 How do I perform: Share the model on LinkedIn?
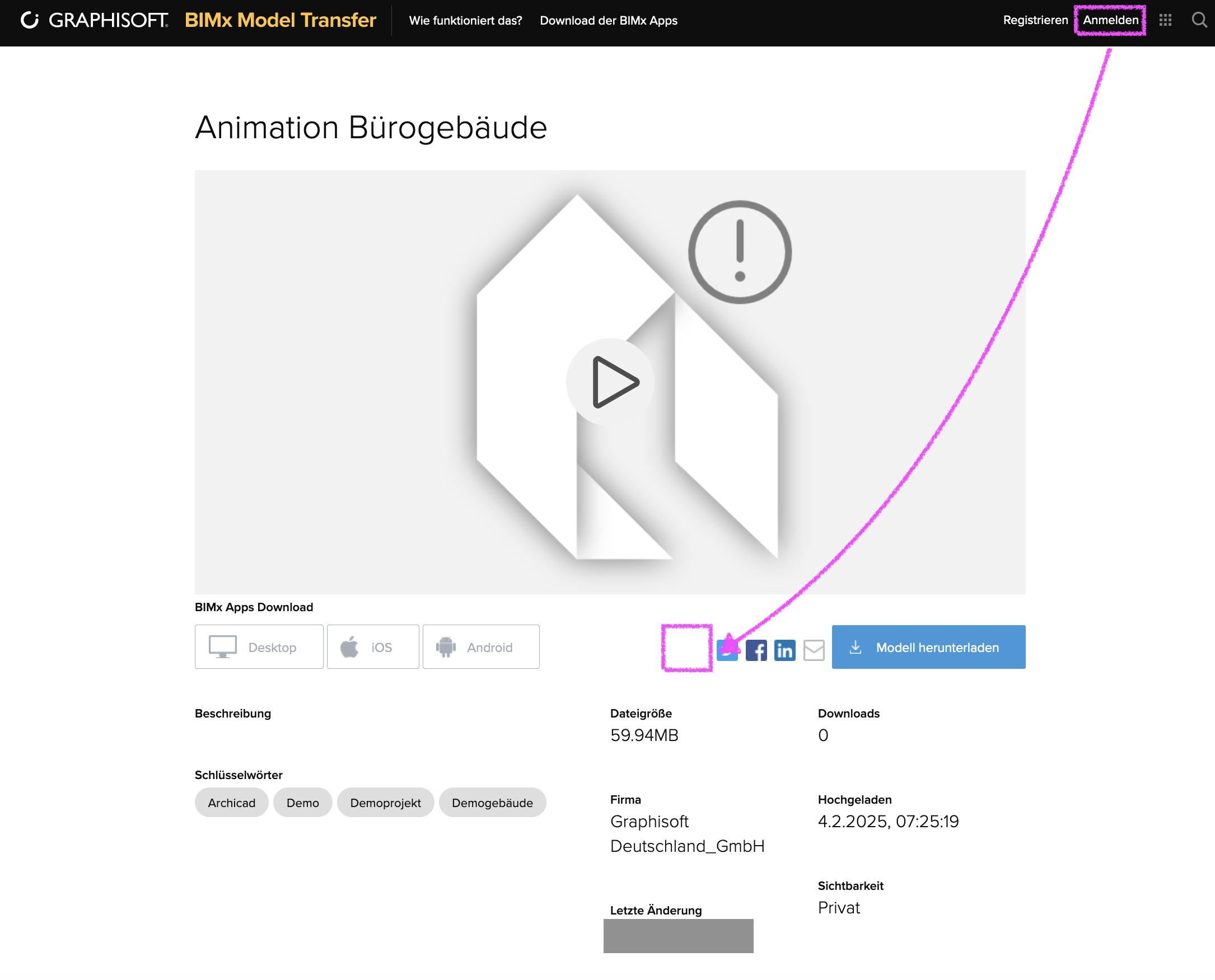tap(784, 650)
